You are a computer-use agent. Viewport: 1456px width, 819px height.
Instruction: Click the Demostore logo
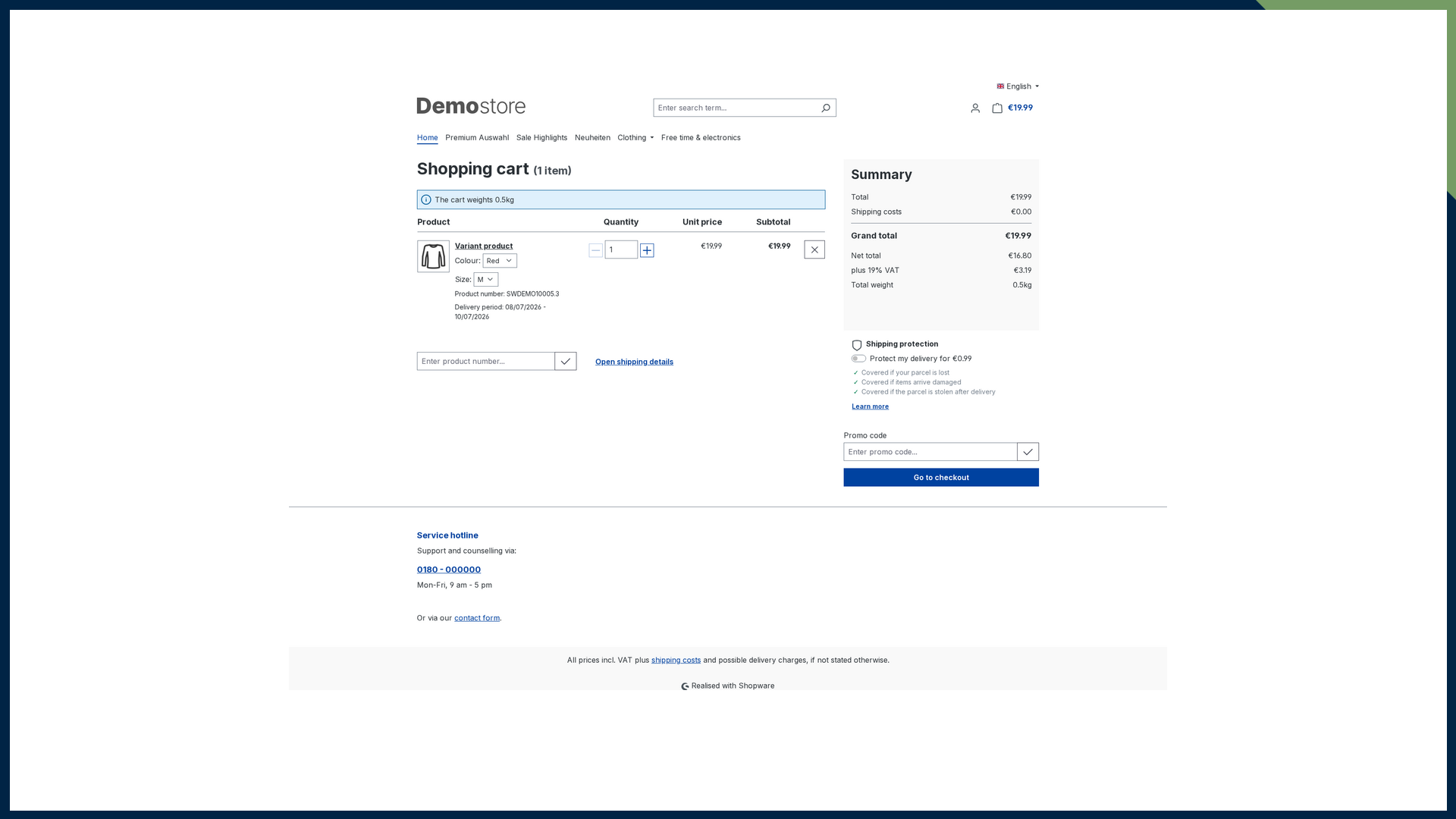[x=471, y=106]
